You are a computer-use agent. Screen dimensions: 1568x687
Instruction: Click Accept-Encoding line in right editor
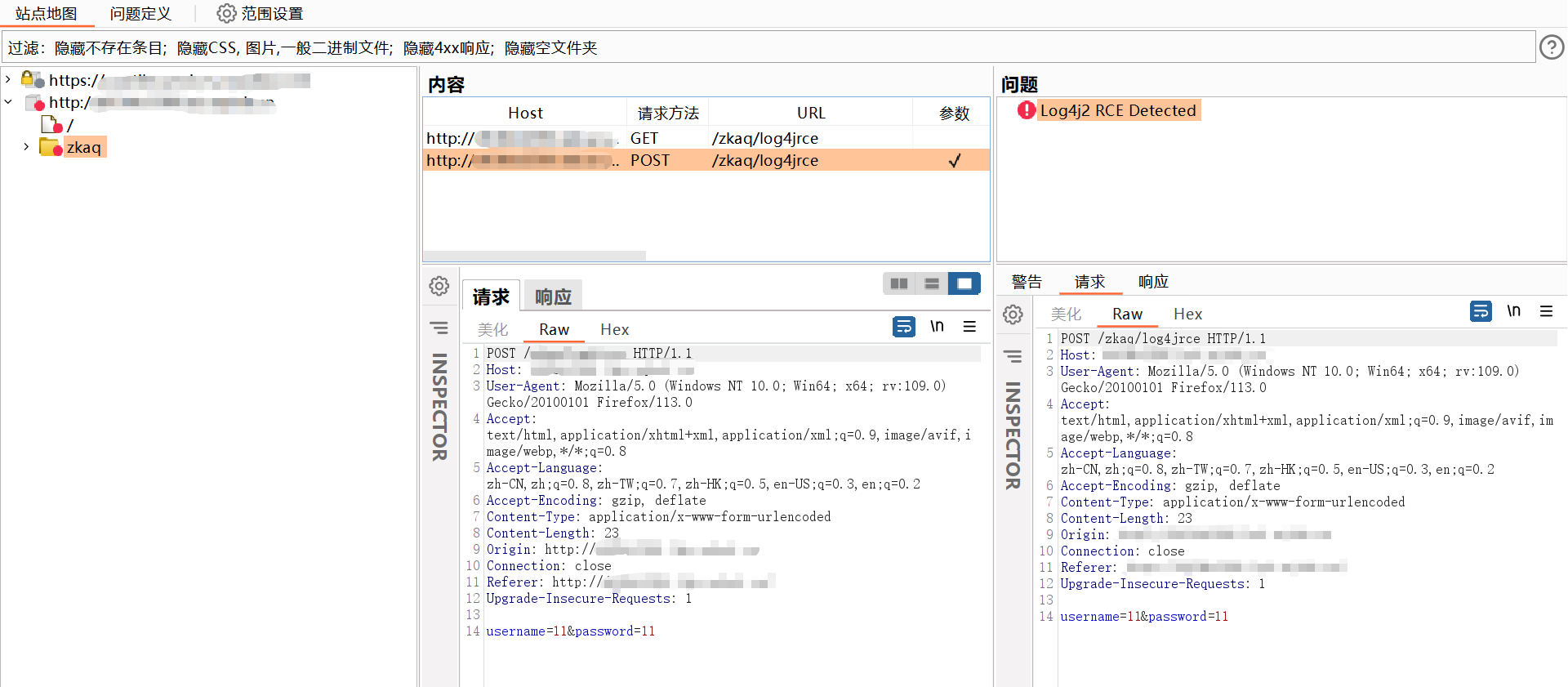[1170, 485]
